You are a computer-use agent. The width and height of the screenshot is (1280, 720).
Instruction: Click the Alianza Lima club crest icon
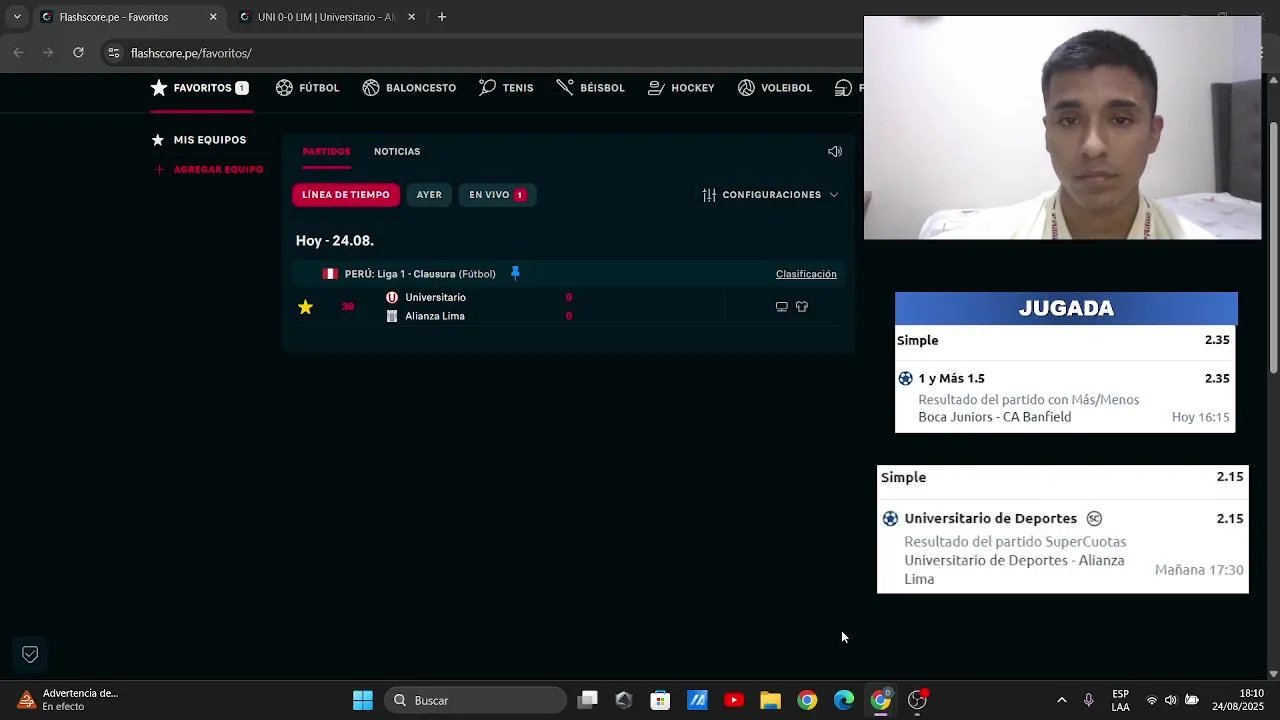pyautogui.click(x=392, y=316)
